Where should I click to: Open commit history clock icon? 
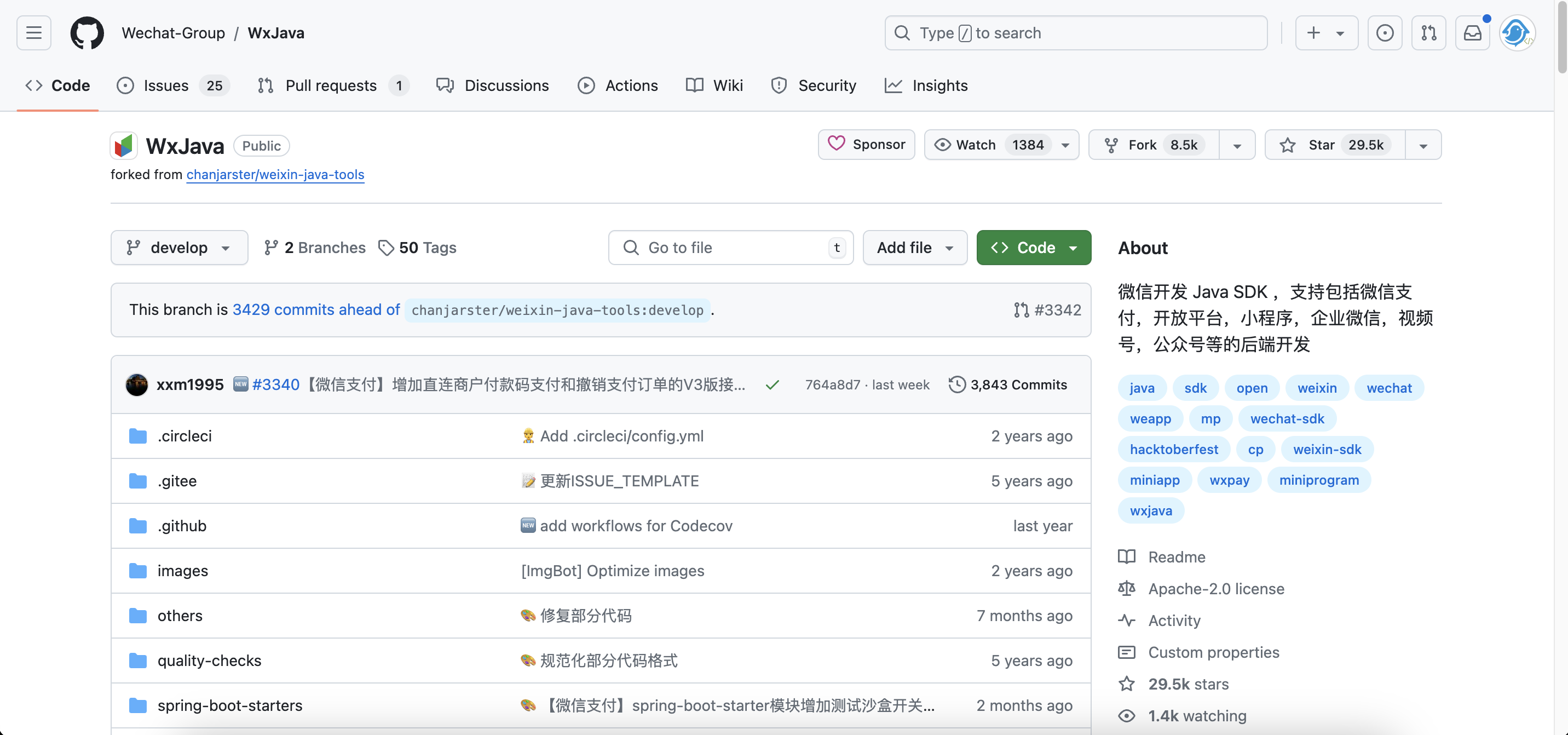(x=957, y=385)
